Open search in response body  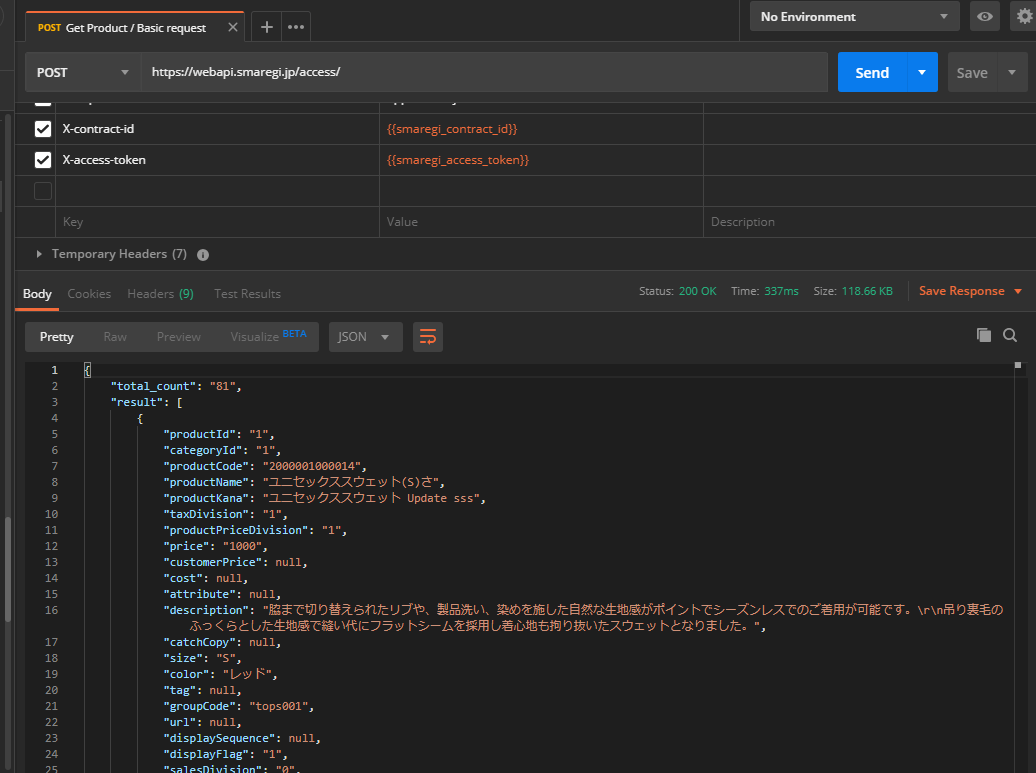pyautogui.click(x=1010, y=335)
